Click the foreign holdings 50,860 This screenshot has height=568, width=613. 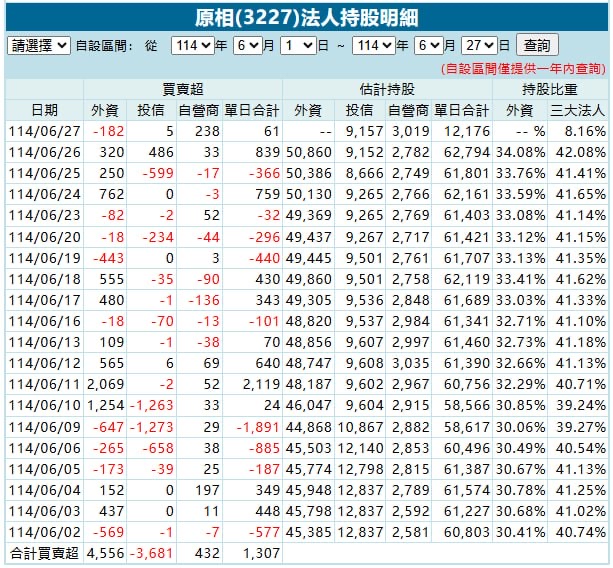pos(309,152)
